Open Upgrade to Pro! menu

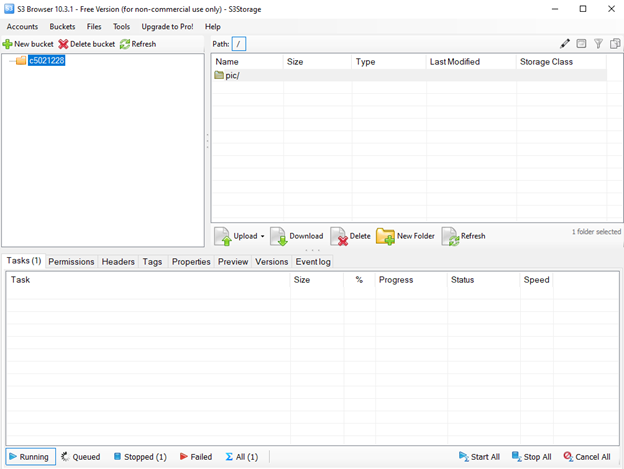click(x=167, y=27)
